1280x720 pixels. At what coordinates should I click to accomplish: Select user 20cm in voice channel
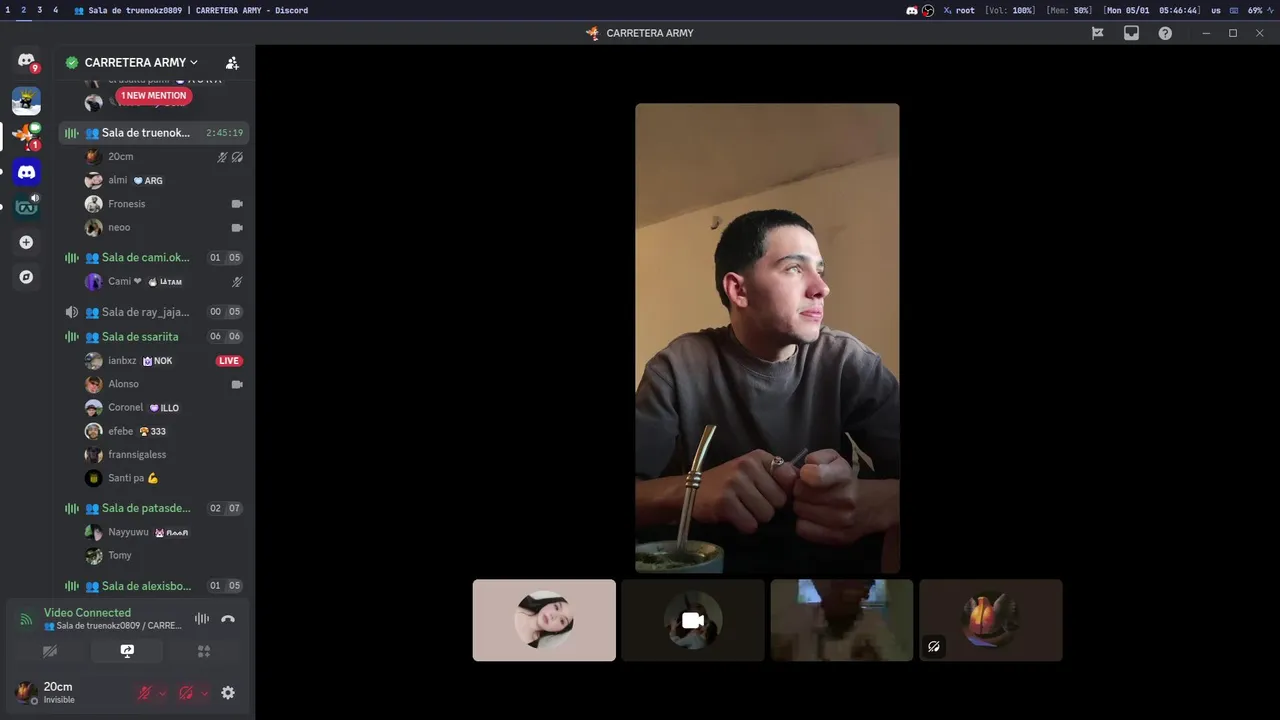coord(120,157)
